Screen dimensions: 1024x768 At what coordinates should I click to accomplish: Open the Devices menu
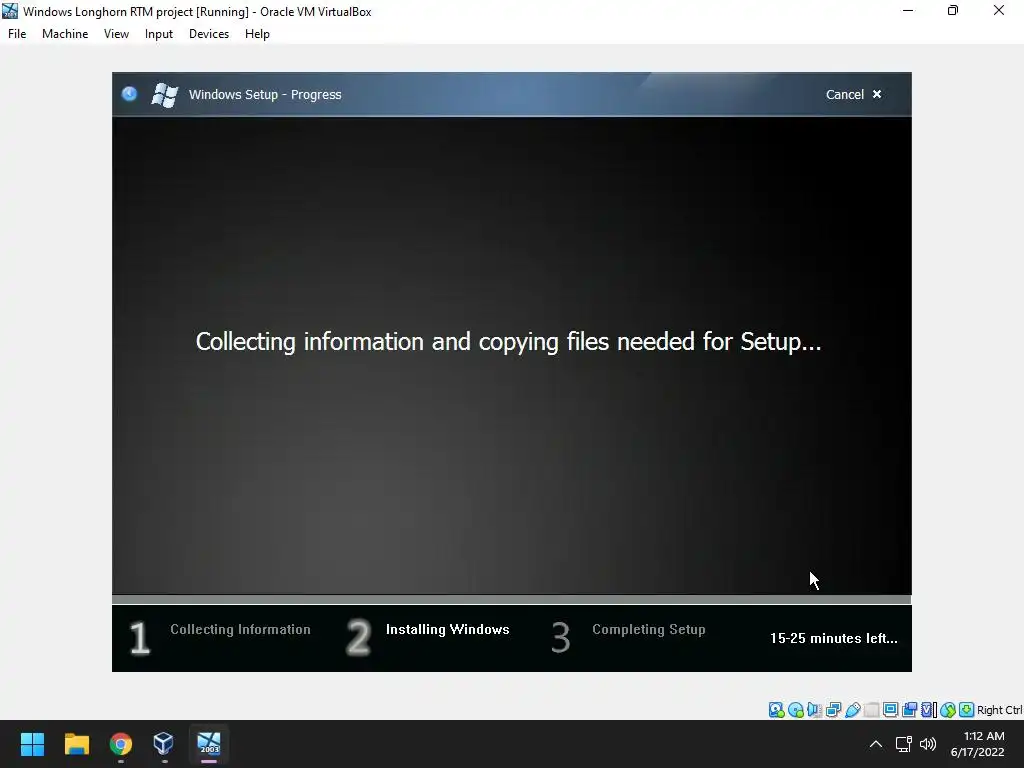tap(209, 34)
